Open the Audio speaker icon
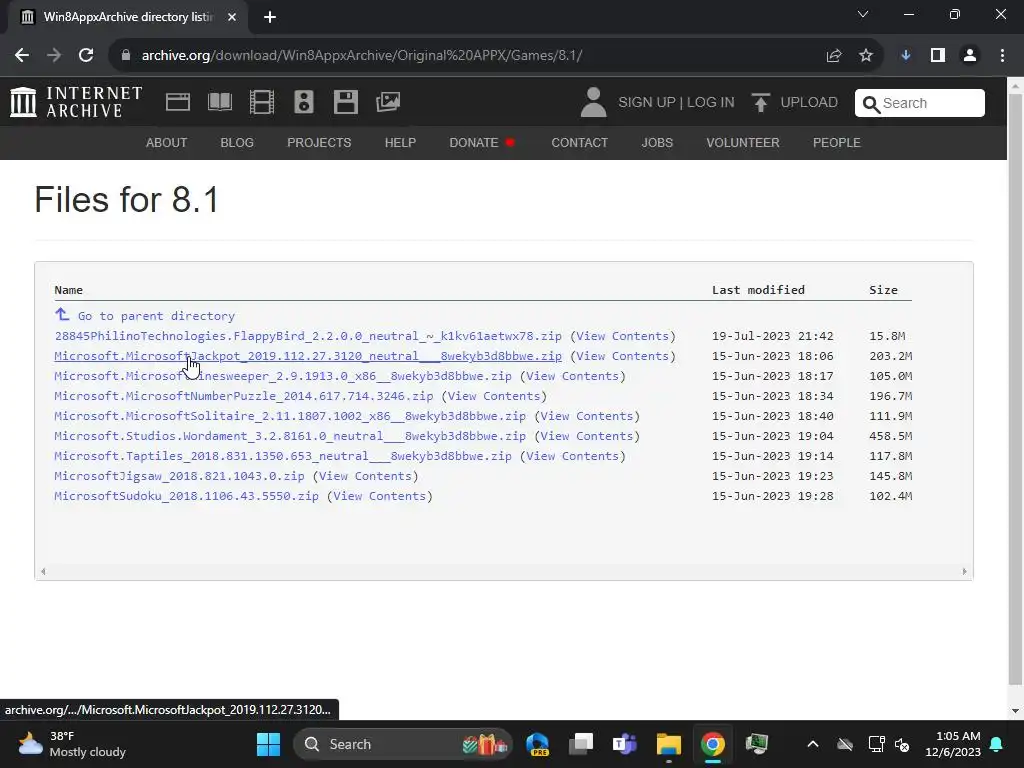Viewport: 1024px width, 768px height. click(304, 102)
